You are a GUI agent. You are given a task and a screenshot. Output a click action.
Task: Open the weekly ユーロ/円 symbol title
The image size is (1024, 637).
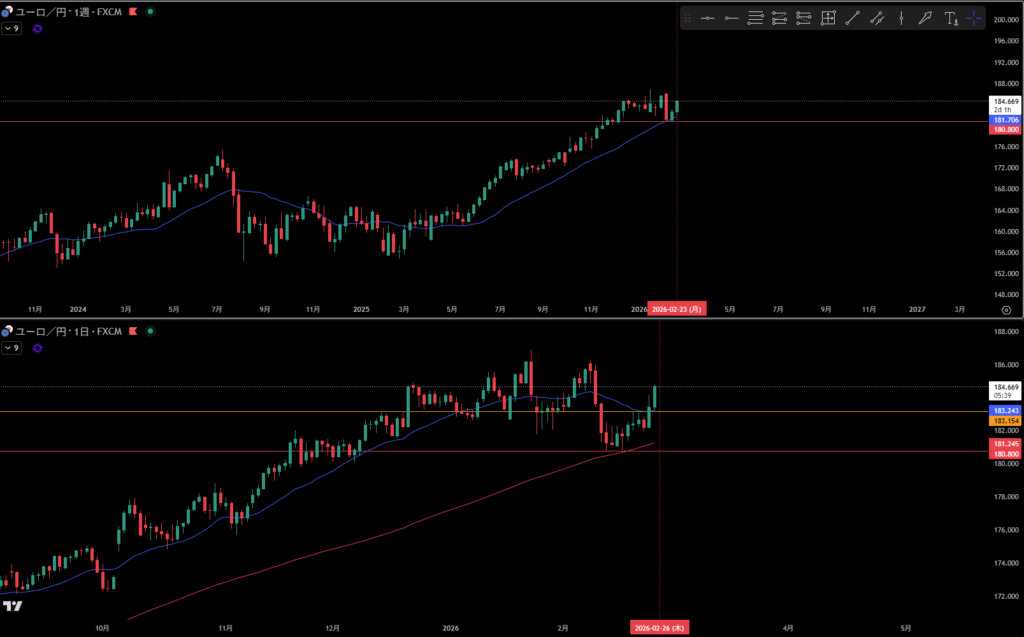(x=60, y=11)
